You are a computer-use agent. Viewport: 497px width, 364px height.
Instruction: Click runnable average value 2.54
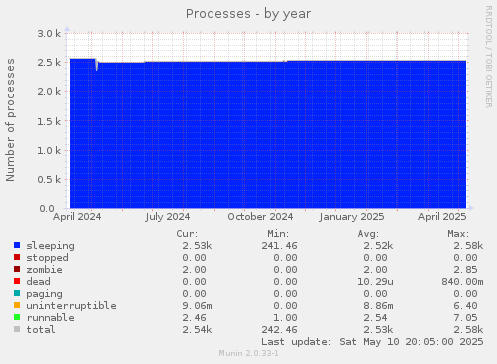point(375,318)
